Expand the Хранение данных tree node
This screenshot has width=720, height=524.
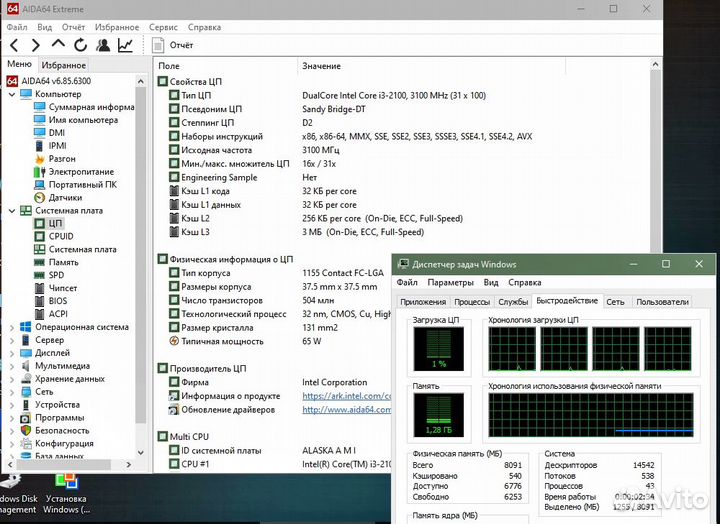(x=12, y=379)
